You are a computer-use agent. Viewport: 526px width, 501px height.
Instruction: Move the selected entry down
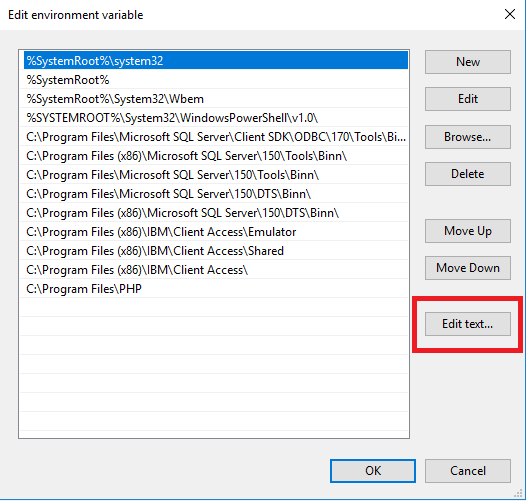(x=468, y=268)
